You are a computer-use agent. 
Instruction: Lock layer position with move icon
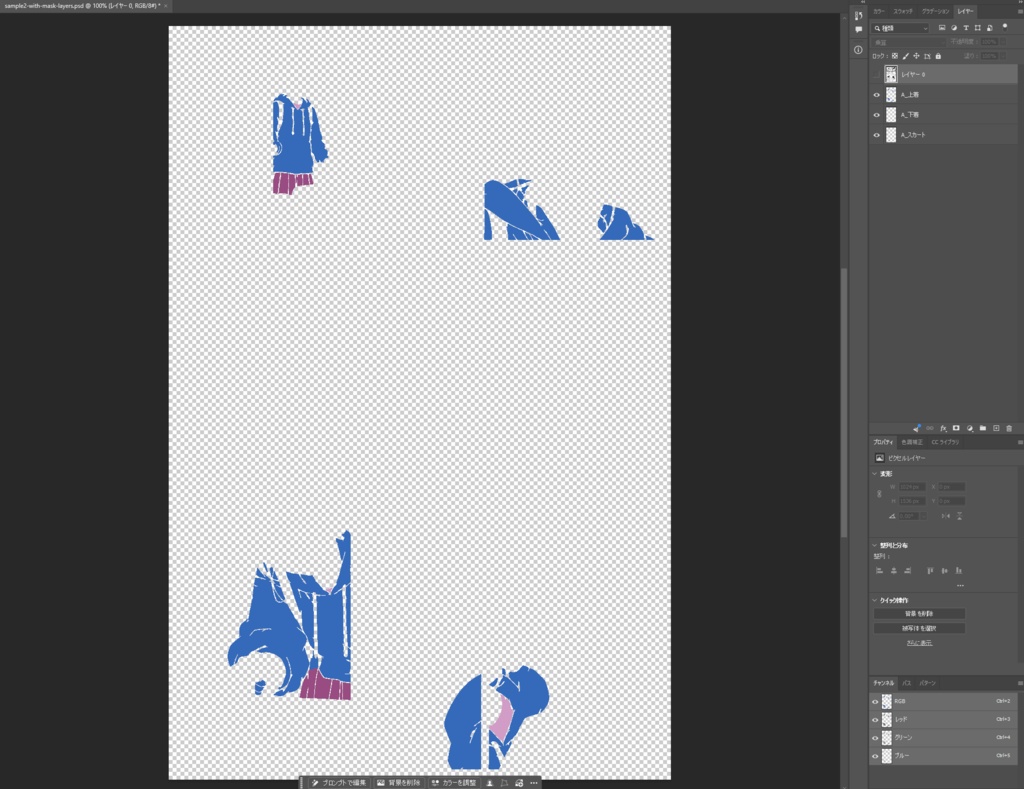916,56
